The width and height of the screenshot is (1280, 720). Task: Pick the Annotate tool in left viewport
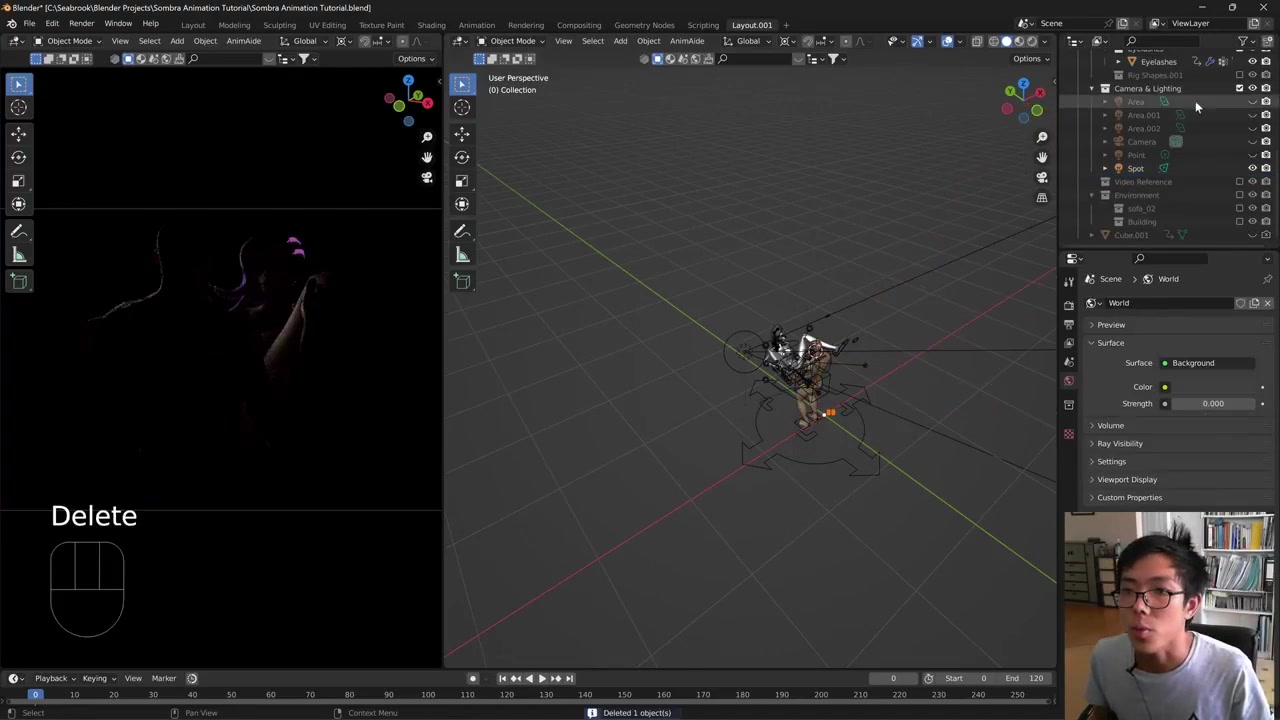(x=18, y=231)
